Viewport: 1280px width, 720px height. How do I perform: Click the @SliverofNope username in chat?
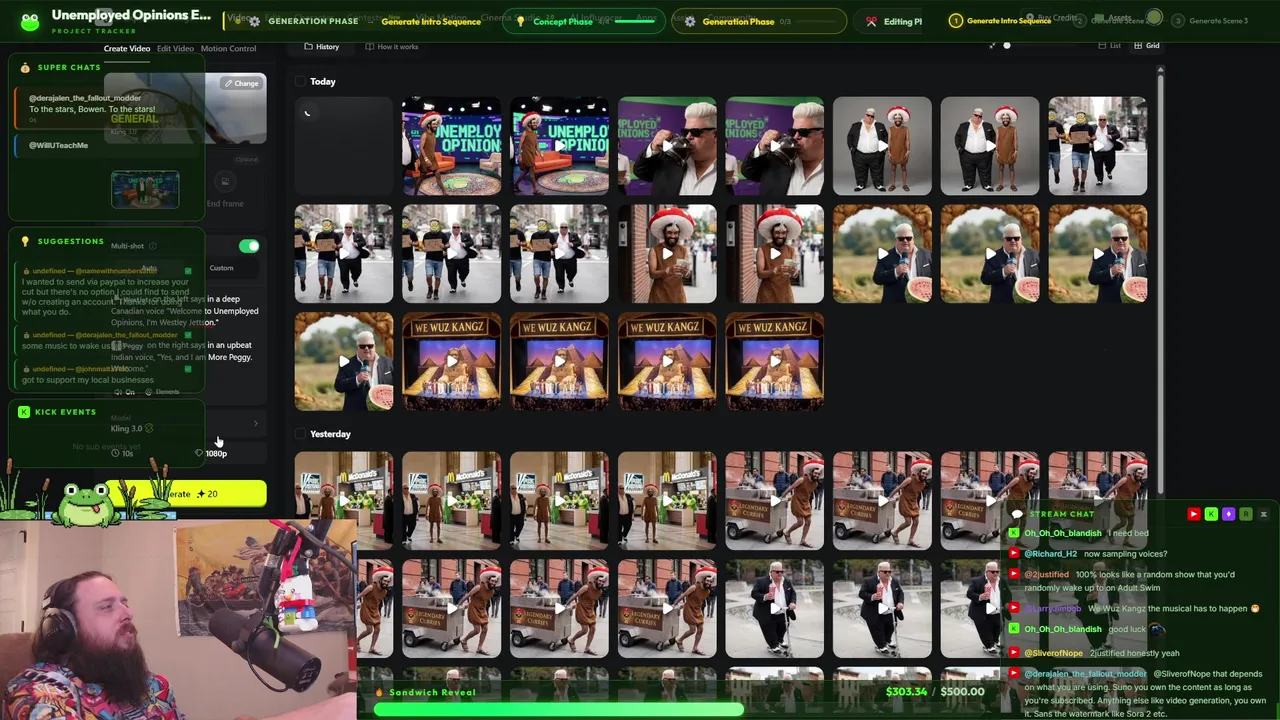(1054, 653)
